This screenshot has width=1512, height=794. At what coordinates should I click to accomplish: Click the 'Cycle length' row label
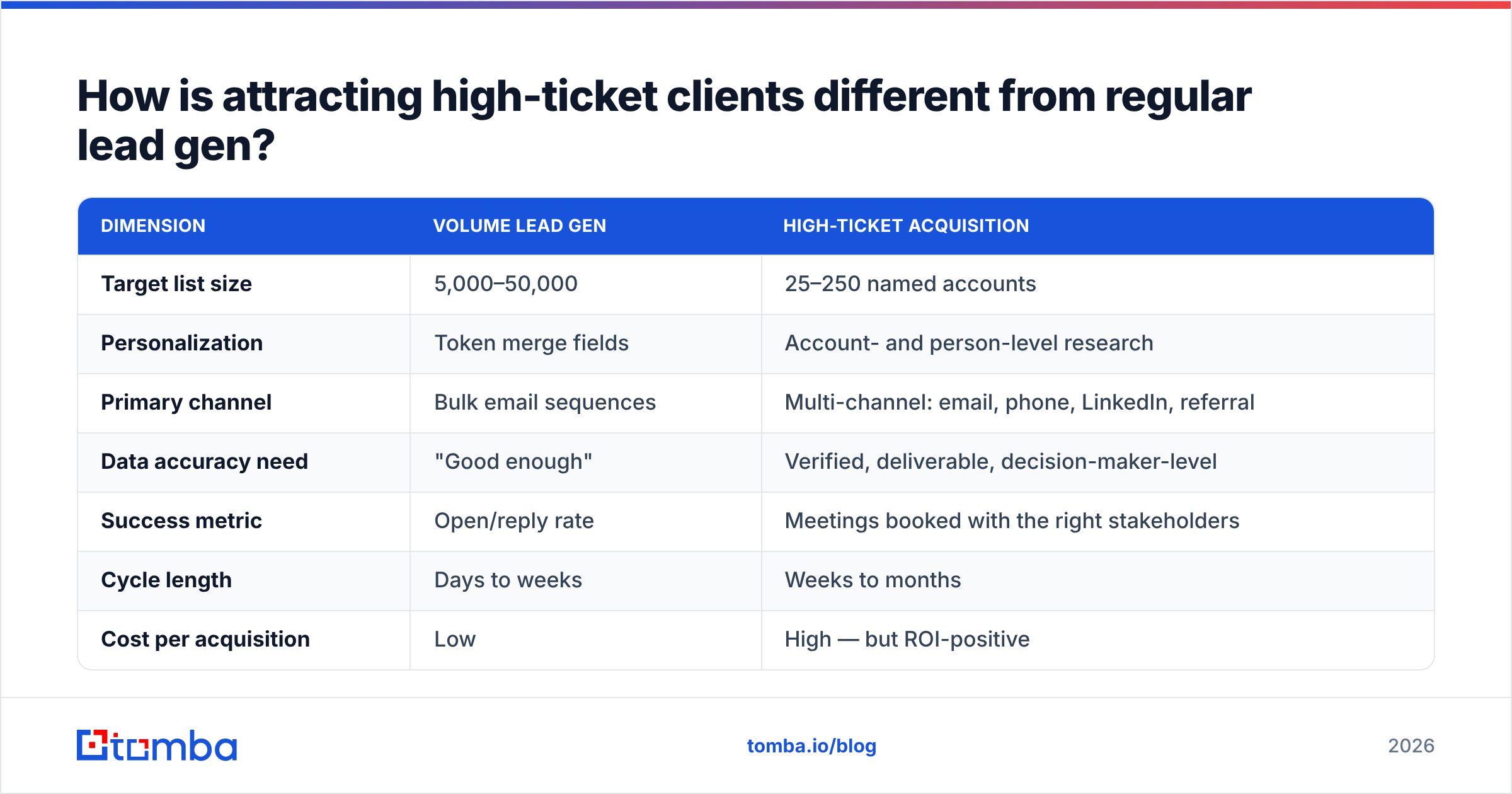(x=166, y=580)
